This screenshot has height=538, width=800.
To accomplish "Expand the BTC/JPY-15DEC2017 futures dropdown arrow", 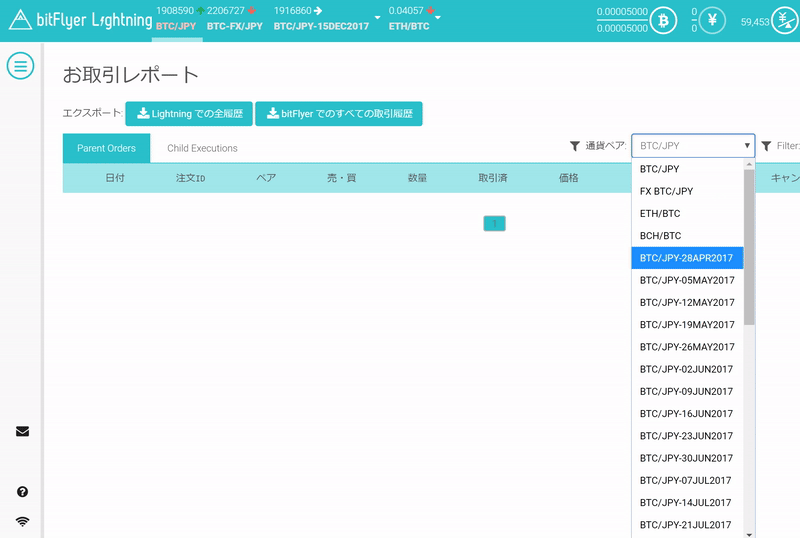I will pyautogui.click(x=378, y=17).
